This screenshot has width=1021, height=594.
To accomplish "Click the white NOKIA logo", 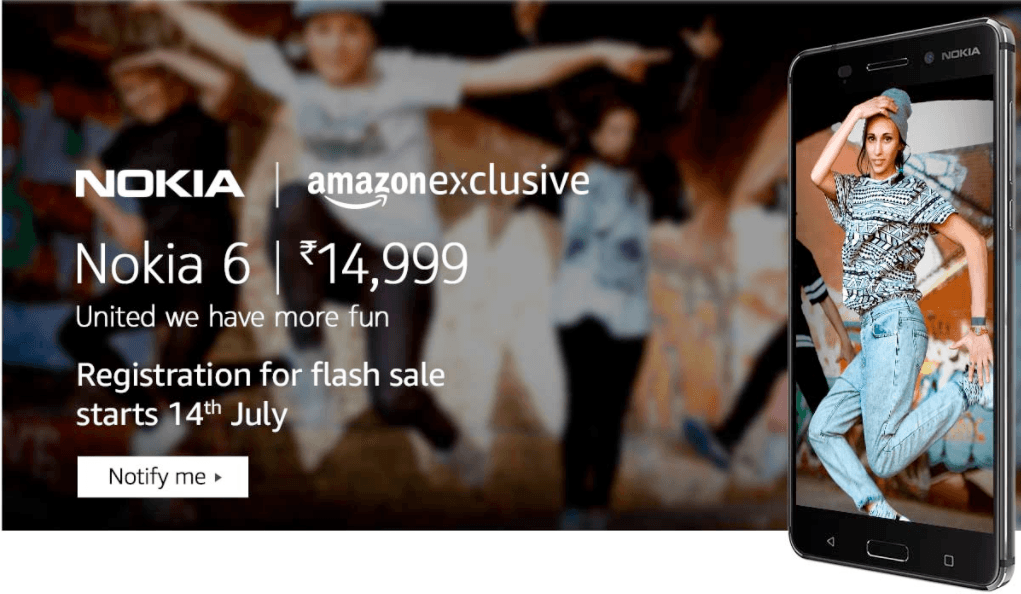I will 160,184.
